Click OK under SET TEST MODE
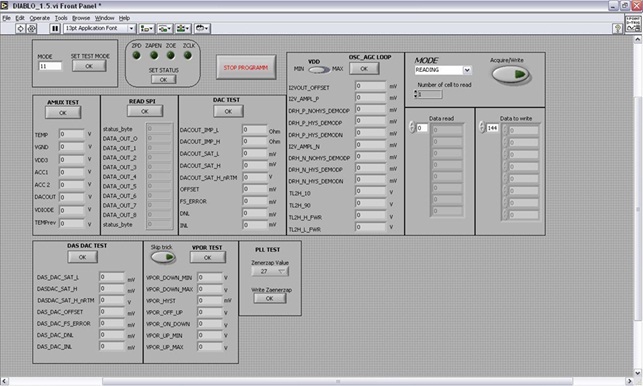This screenshot has height=386, width=643. [89, 66]
